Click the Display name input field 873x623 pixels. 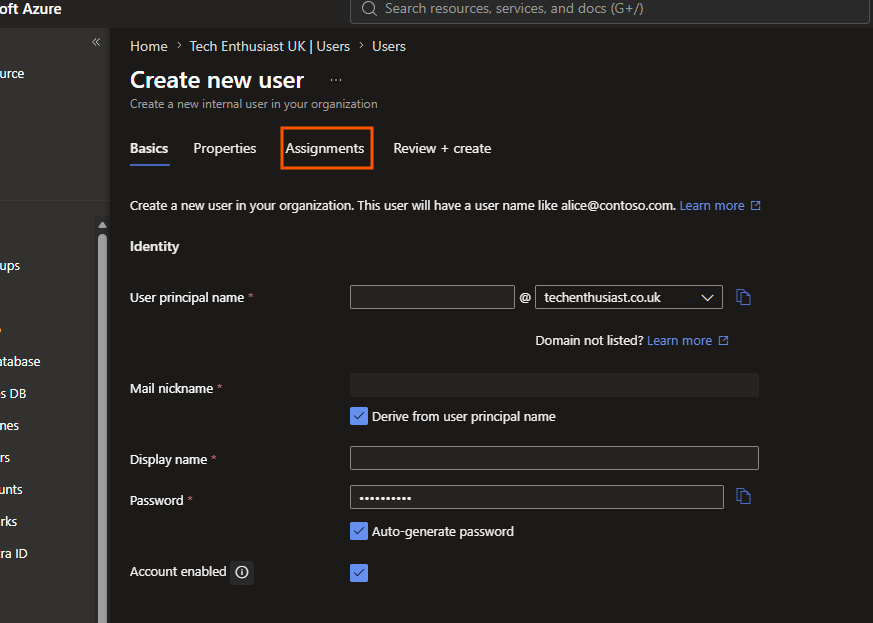click(x=554, y=458)
